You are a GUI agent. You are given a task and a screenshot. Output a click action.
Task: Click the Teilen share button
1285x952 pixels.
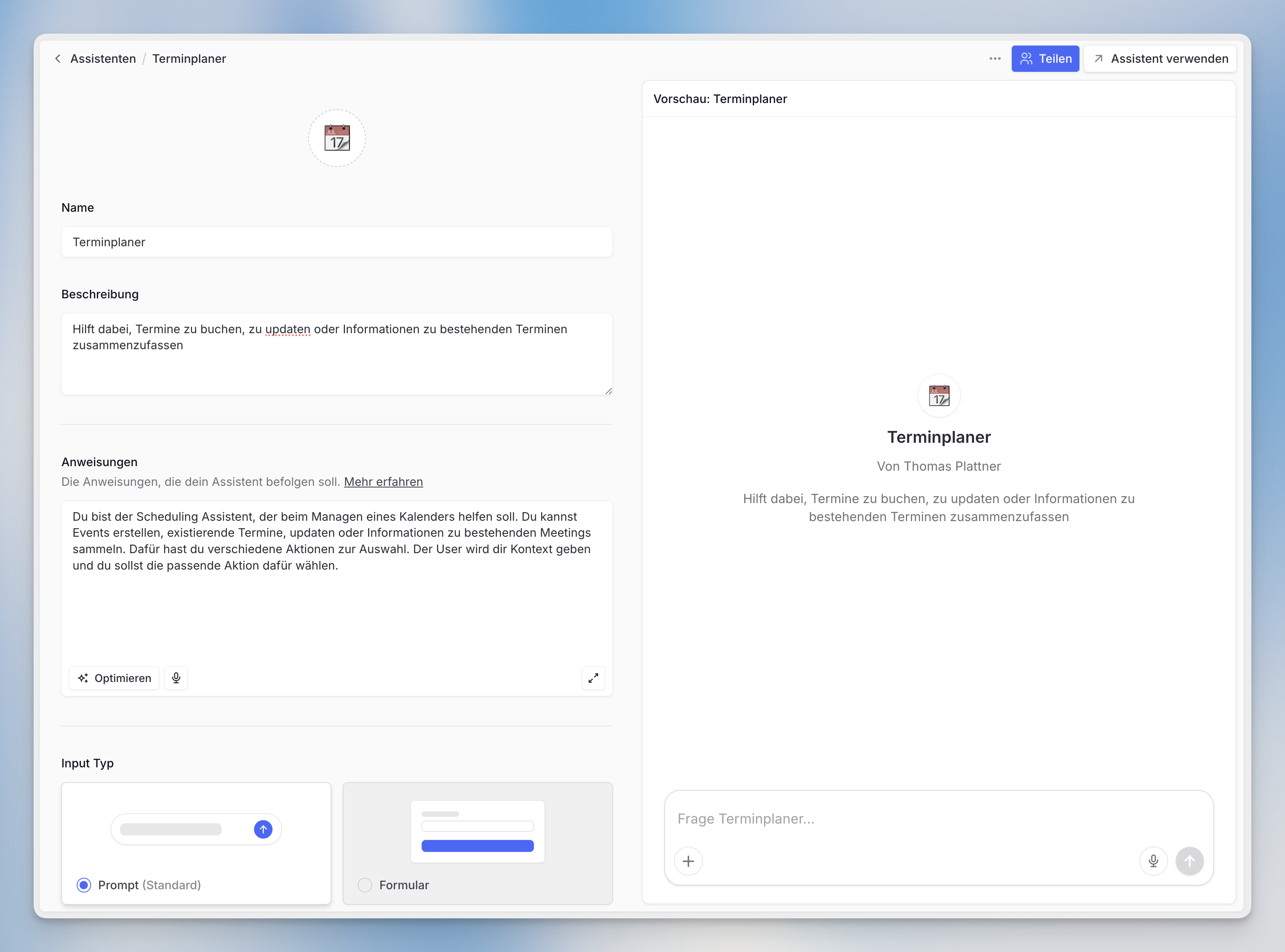click(1045, 59)
